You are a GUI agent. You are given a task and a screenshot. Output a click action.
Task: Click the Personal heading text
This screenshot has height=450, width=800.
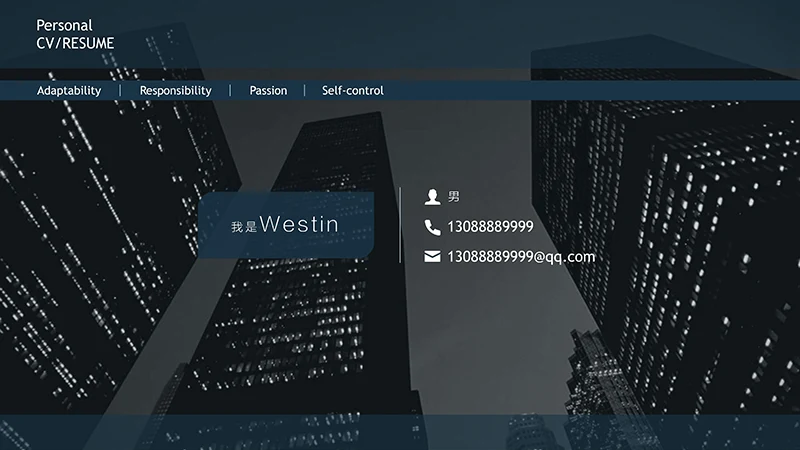tap(64, 25)
